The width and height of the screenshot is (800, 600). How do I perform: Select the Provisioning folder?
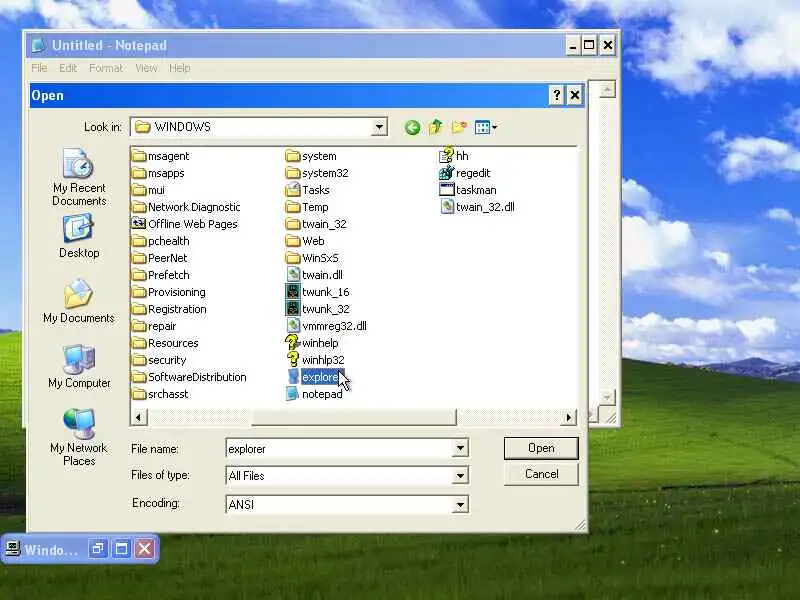pyautogui.click(x=169, y=292)
